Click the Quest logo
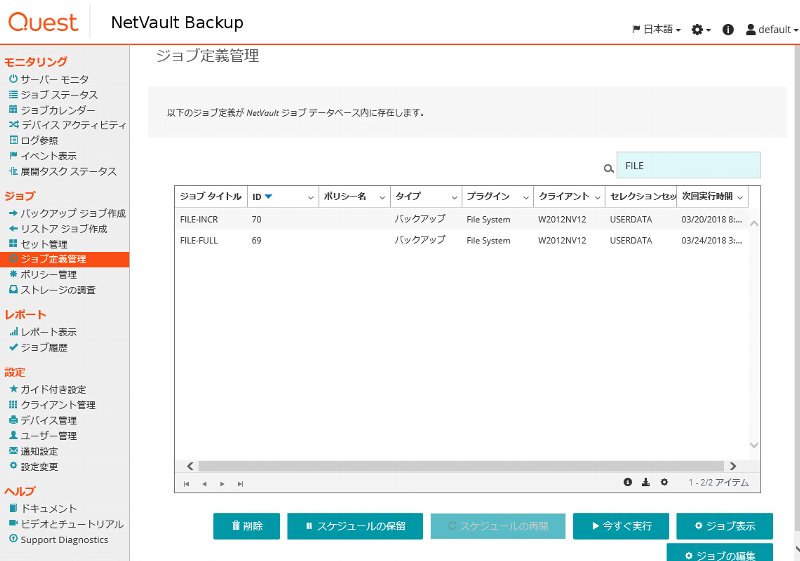Image resolution: width=800 pixels, height=561 pixels. tap(43, 22)
